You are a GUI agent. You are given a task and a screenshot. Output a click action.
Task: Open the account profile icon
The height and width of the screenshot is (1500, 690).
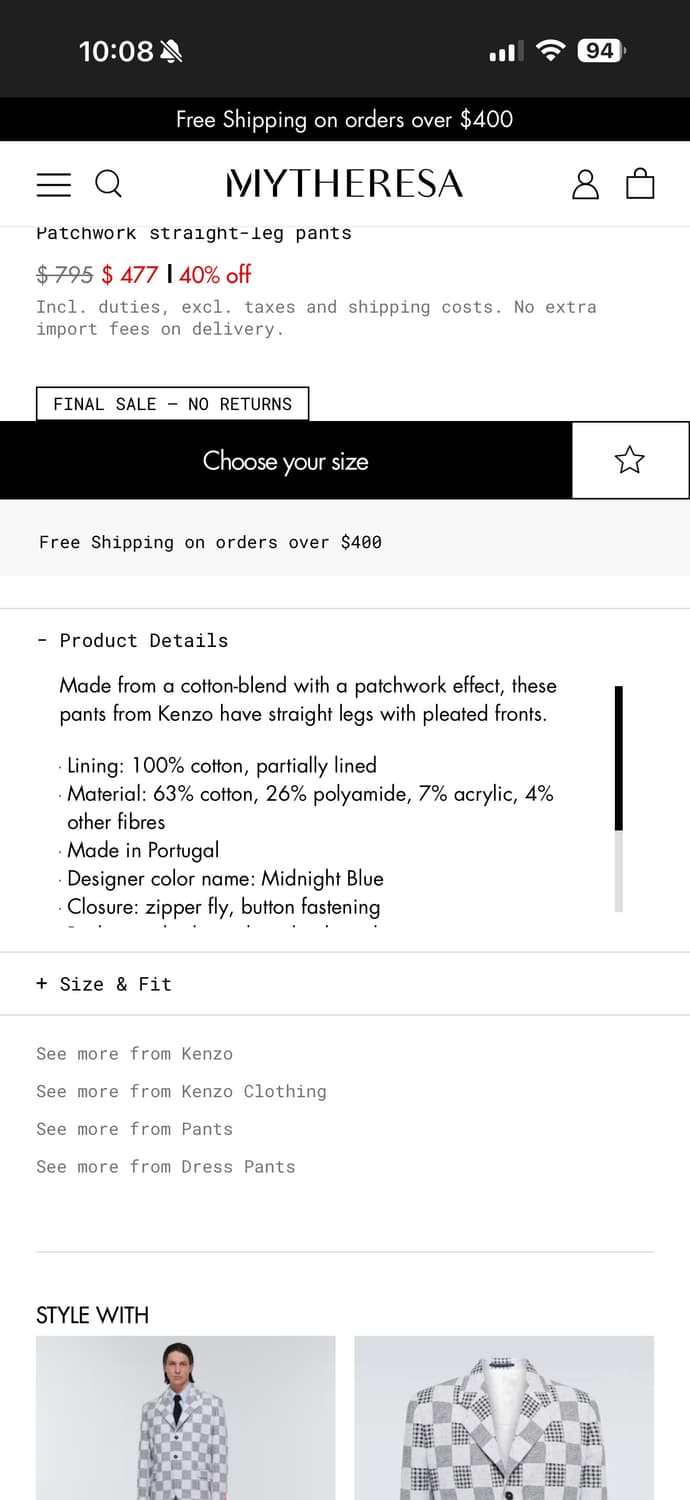pyautogui.click(x=585, y=184)
